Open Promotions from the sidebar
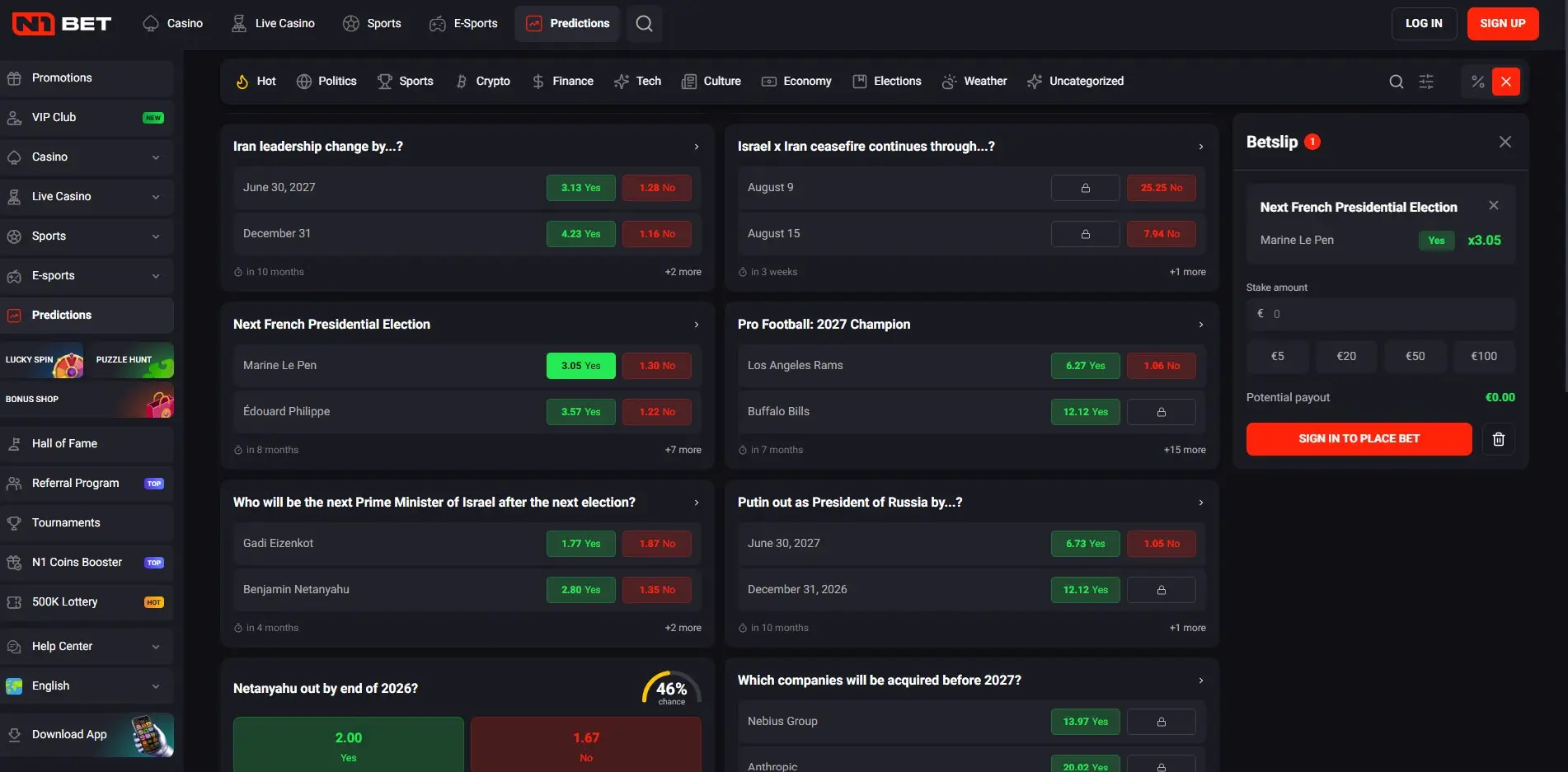The height and width of the screenshot is (772, 1568). 87,78
